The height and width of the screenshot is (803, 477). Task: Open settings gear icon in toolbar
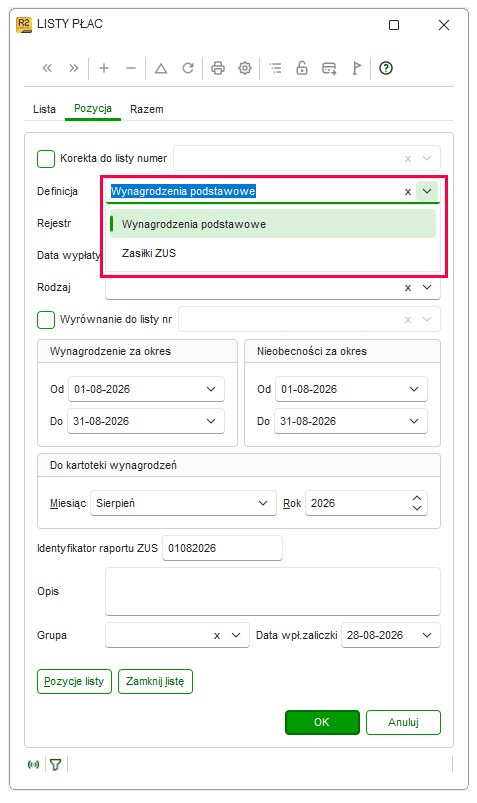(245, 68)
